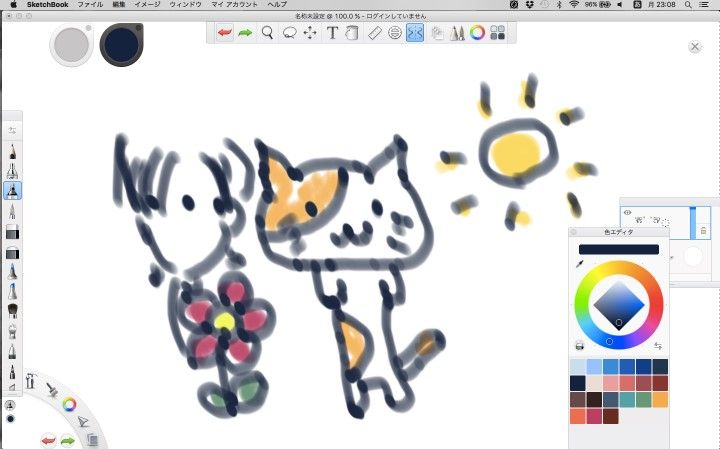Select the upper blue felt-tip brush
This screenshot has height=449, width=720.
(12, 272)
